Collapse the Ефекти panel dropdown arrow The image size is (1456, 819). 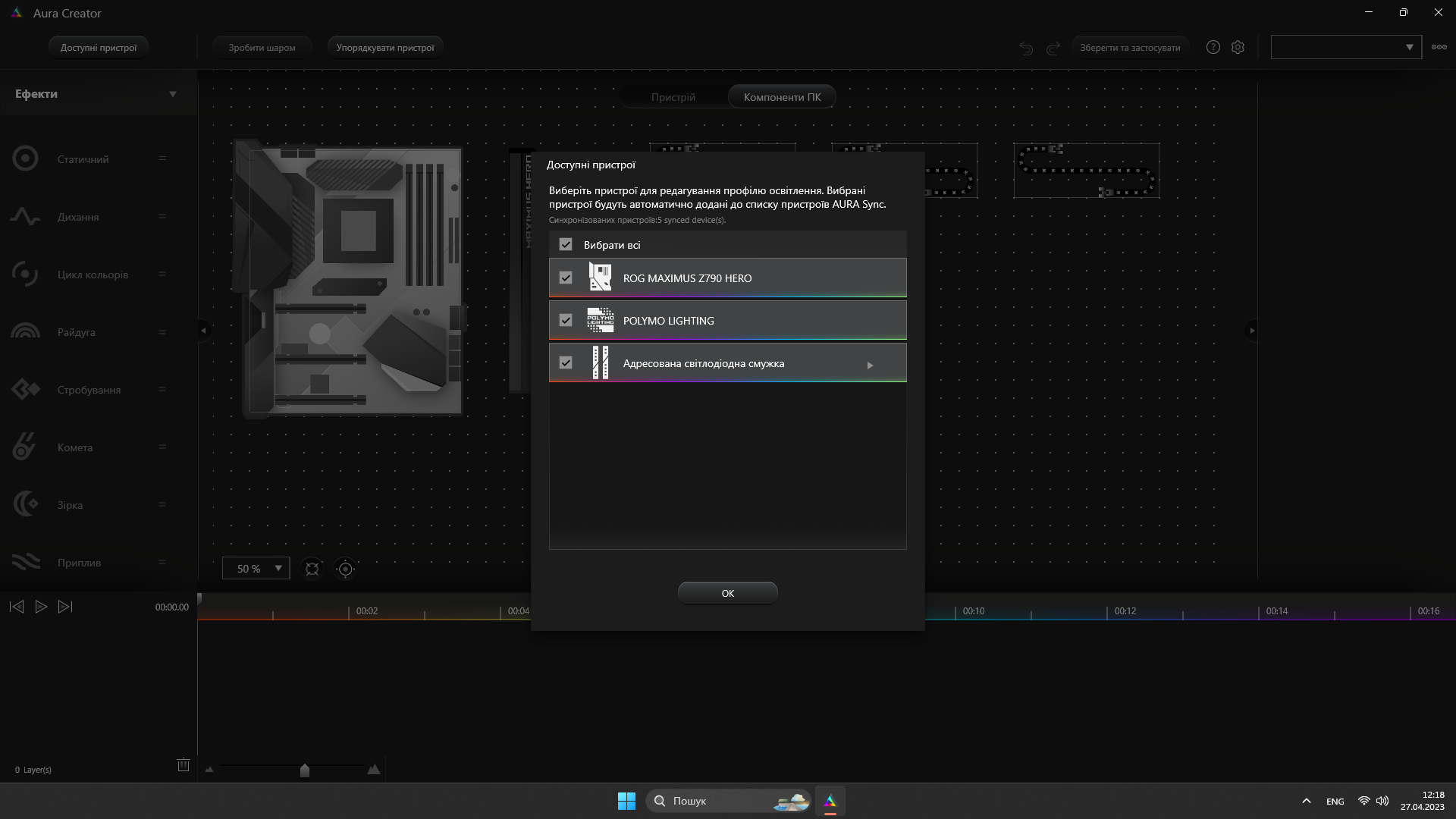coord(173,94)
